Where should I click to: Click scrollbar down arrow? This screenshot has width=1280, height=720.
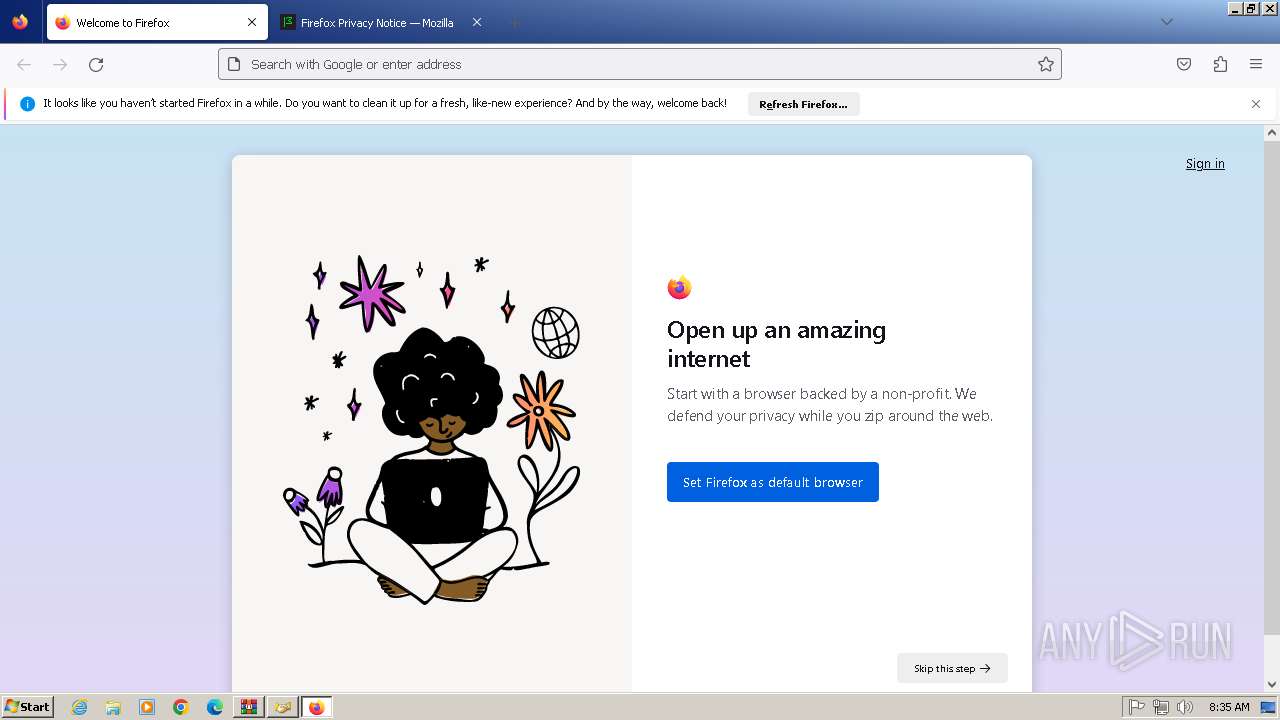coord(1272,685)
